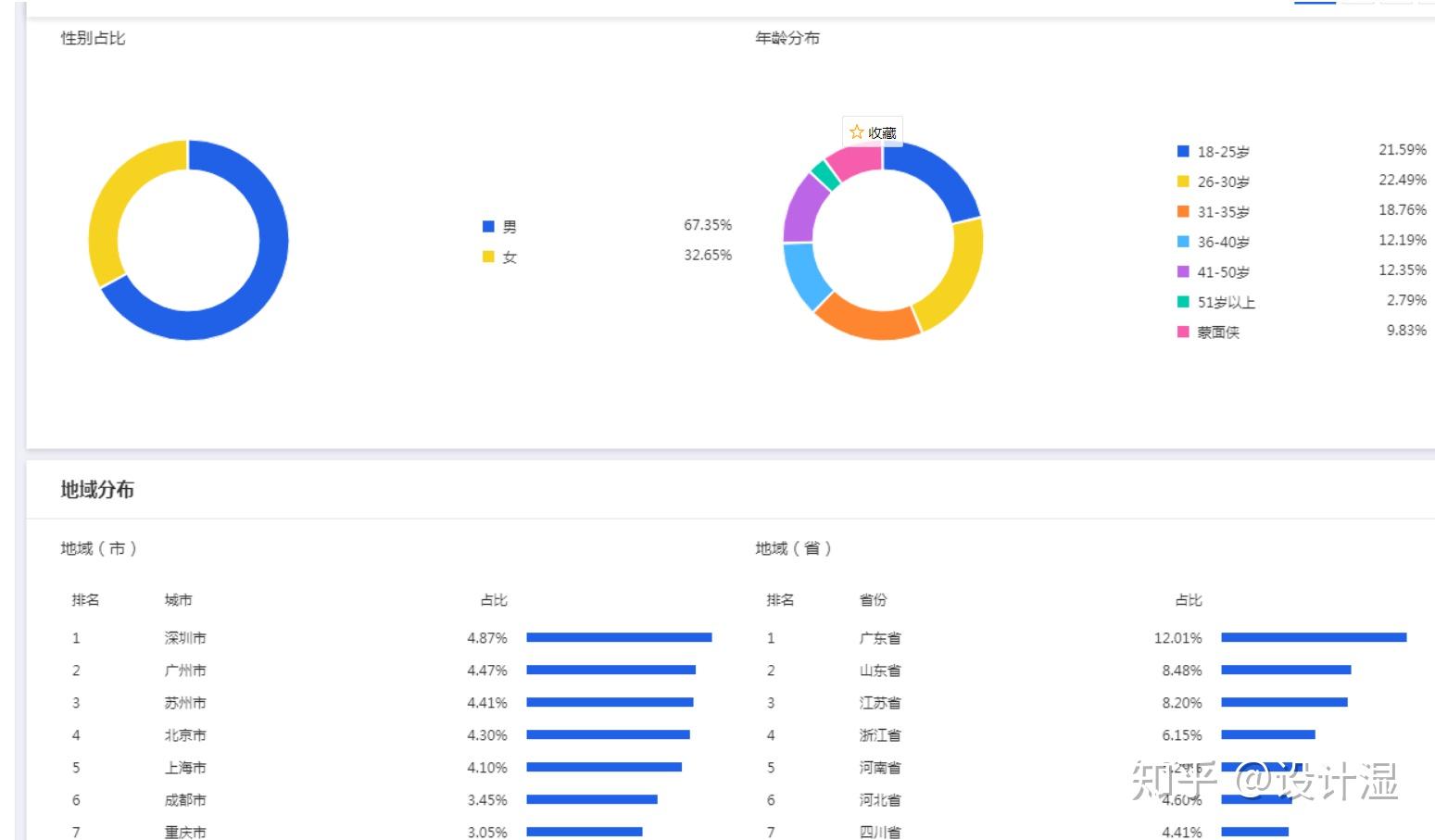Screen dimensions: 1435x840
Task: Toggle the 51岁以上 teal legend swatch
Action: [x=1183, y=302]
